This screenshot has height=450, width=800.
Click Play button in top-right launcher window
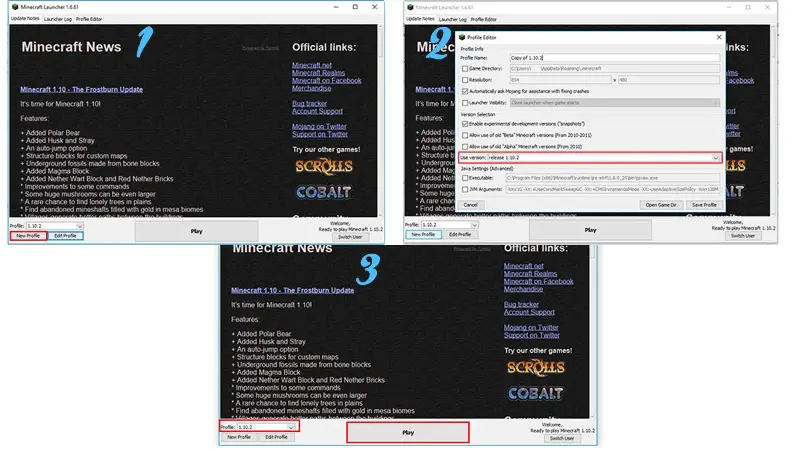590,230
